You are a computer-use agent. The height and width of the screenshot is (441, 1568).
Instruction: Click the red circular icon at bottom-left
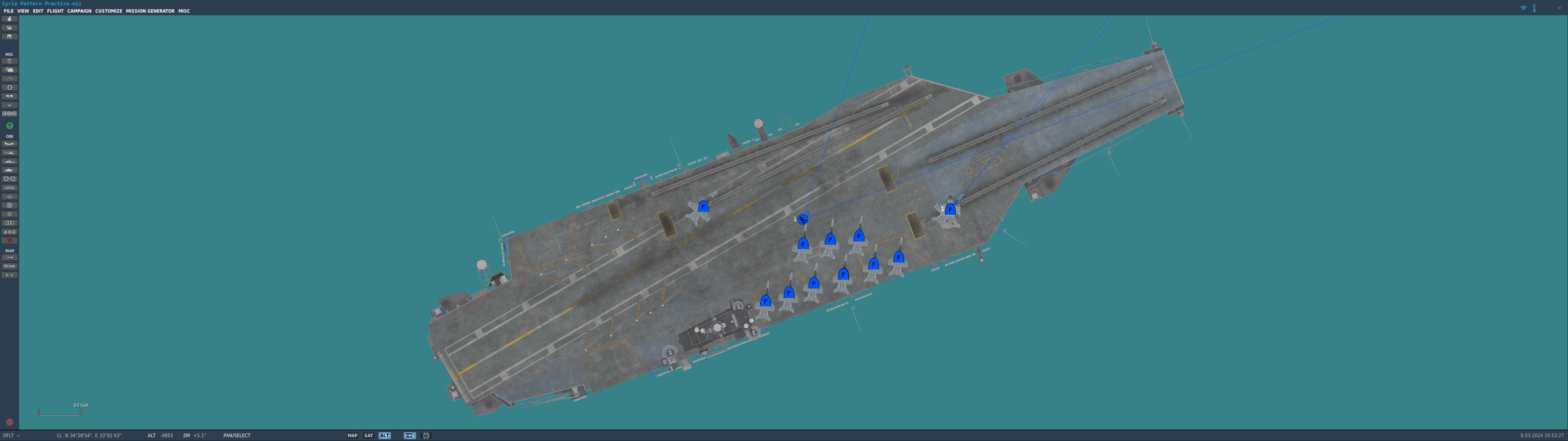pyautogui.click(x=9, y=422)
